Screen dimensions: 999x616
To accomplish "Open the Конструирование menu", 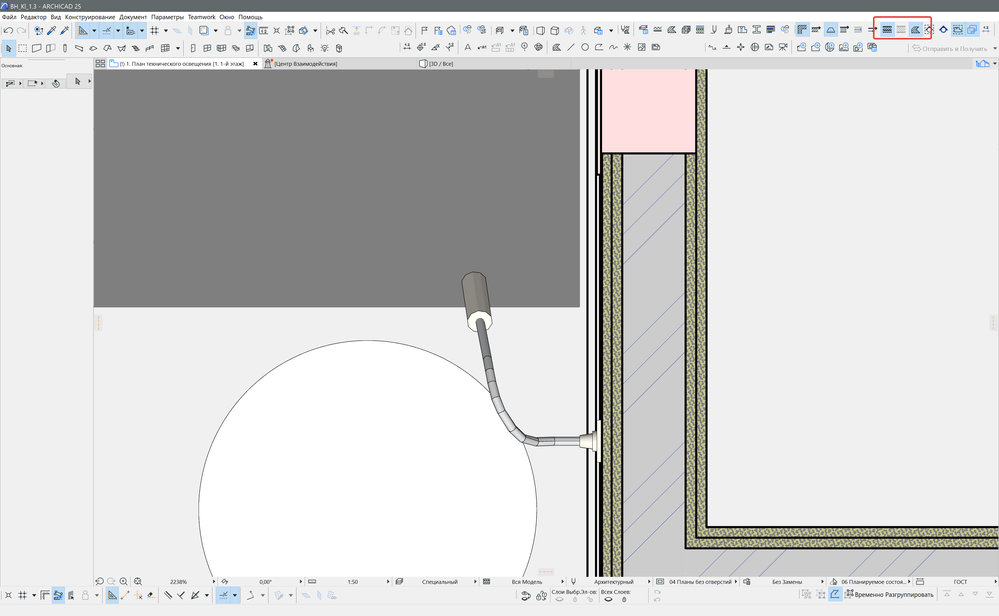I will 90,17.
